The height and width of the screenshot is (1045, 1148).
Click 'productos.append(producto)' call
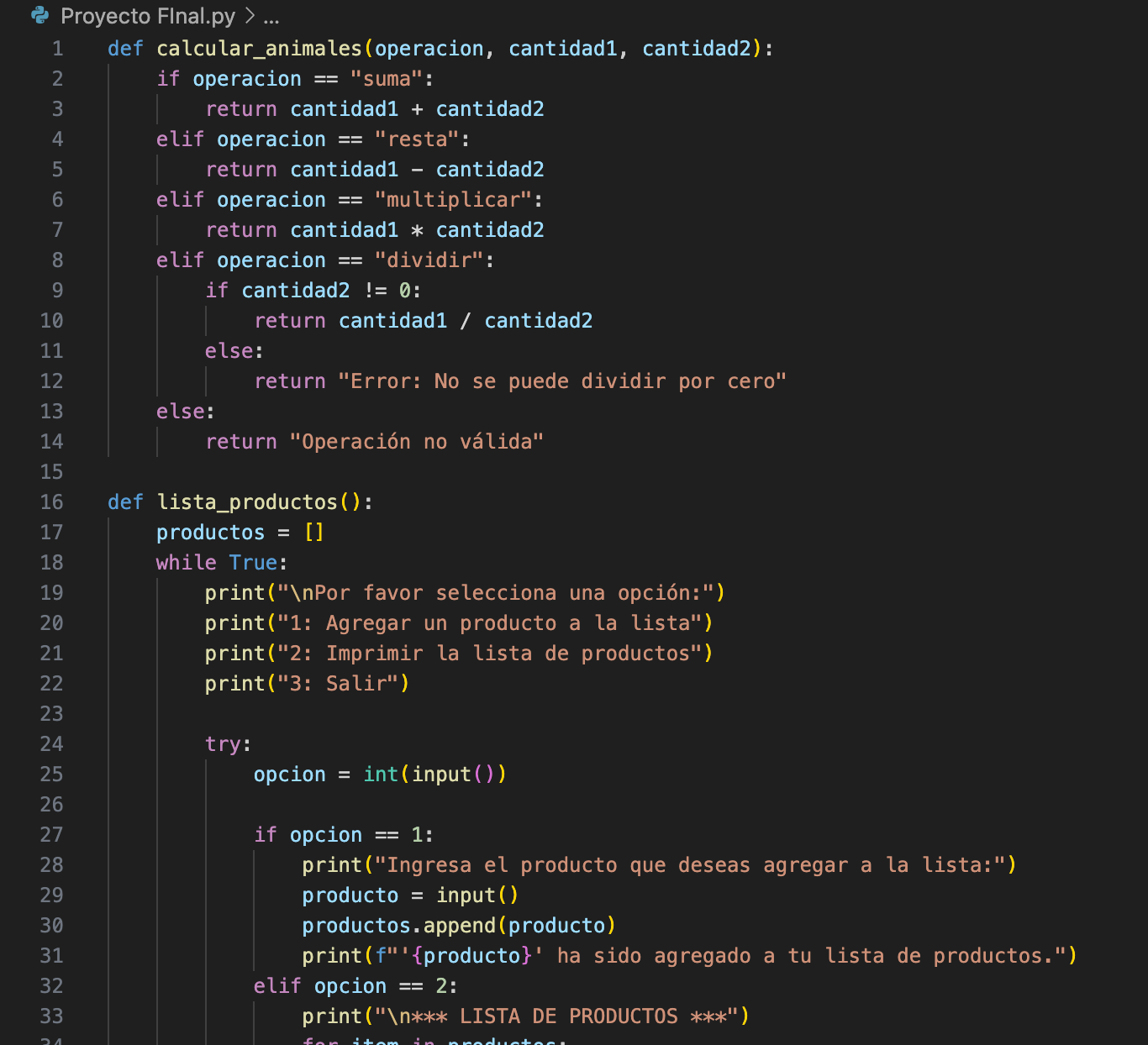[459, 926]
